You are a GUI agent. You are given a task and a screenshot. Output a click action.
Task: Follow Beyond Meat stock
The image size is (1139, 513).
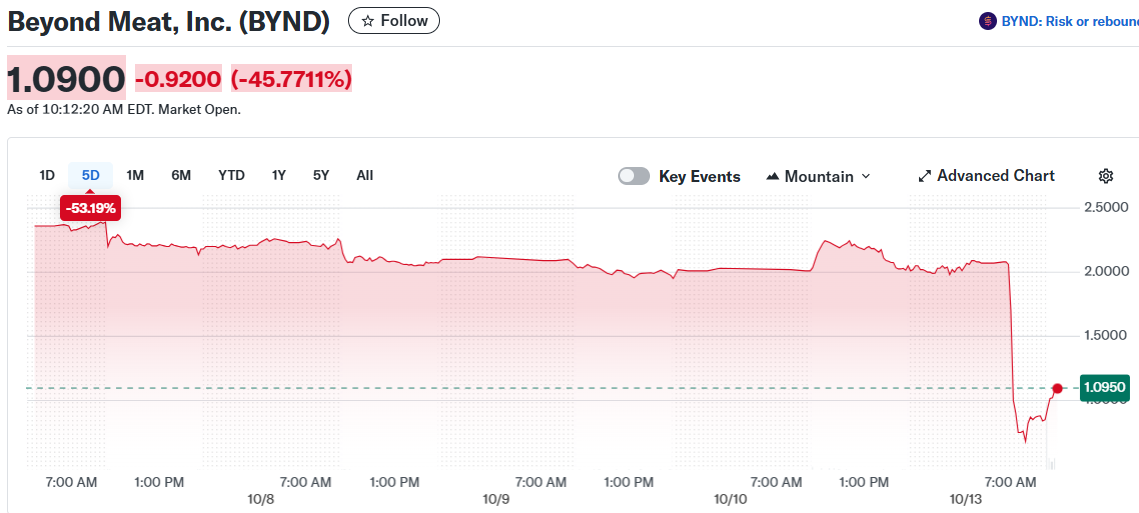[x=394, y=20]
